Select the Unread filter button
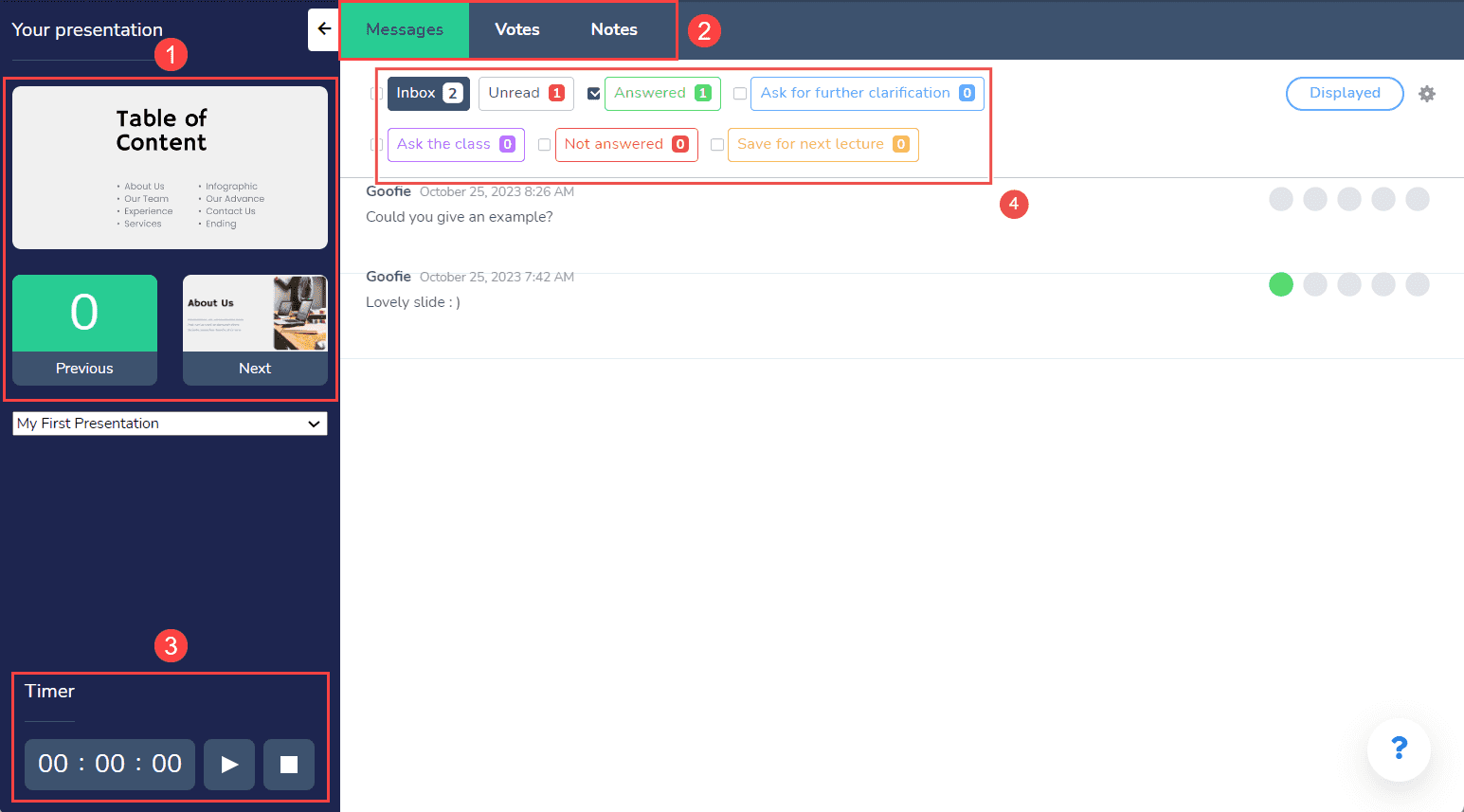This screenshot has height=812, width=1464. pyautogui.click(x=526, y=94)
